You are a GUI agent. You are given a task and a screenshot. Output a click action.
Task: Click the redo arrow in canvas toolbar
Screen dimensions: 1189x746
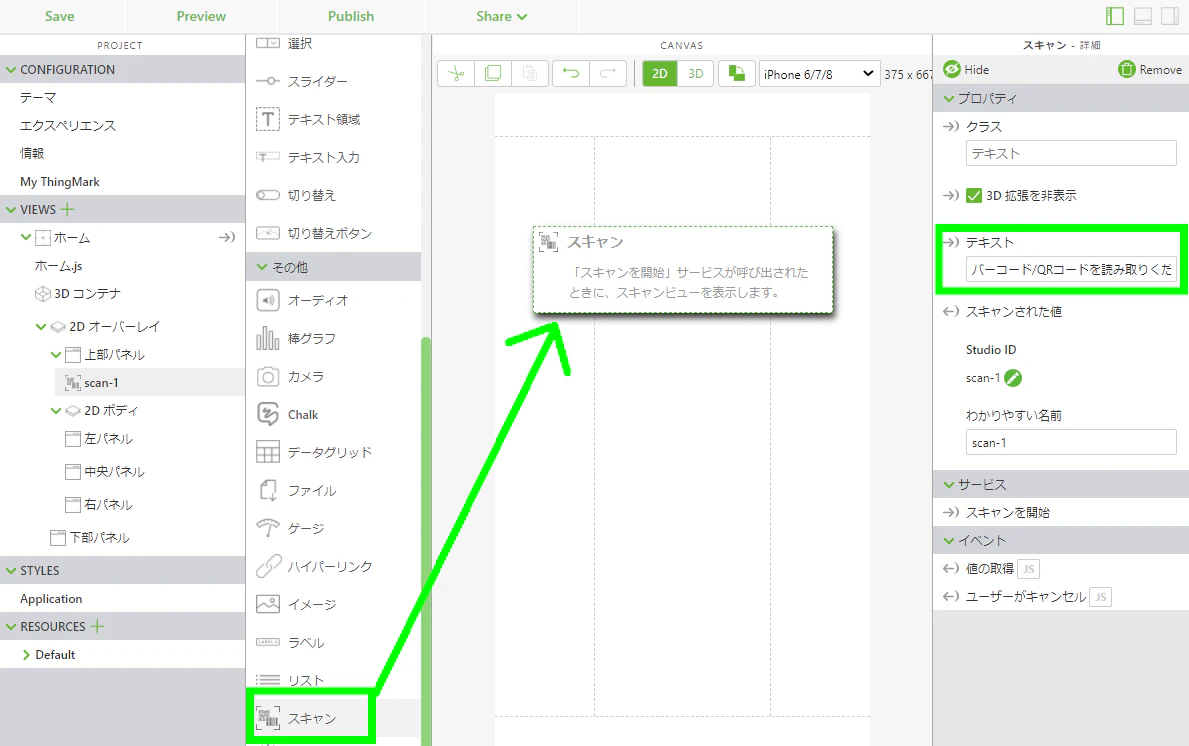608,74
